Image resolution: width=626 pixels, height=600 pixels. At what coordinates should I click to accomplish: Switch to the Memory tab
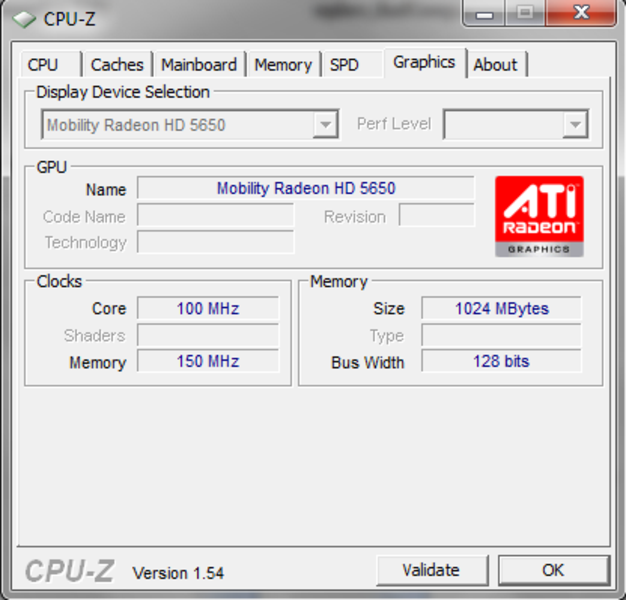click(x=283, y=64)
